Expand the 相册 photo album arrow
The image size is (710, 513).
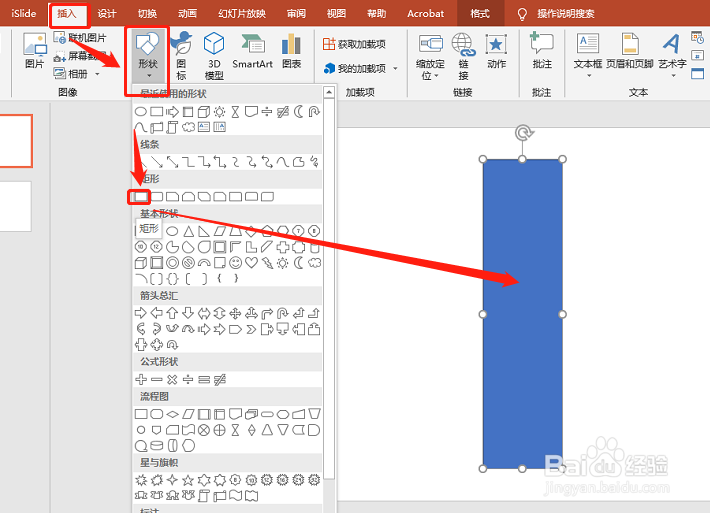97,73
